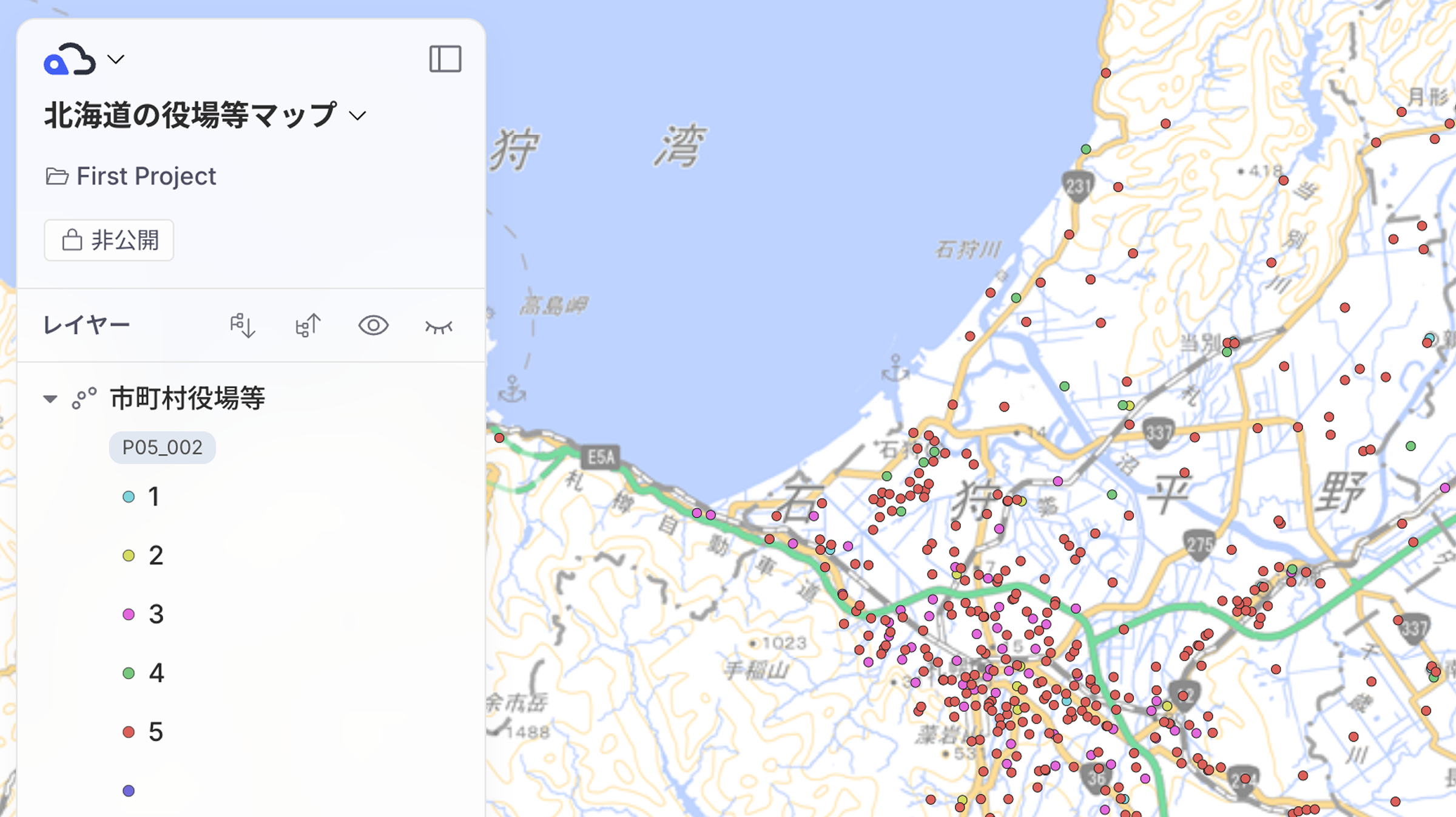This screenshot has height=817, width=1456.
Task: Hide all layers with the closed eye icon
Action: pos(438,327)
